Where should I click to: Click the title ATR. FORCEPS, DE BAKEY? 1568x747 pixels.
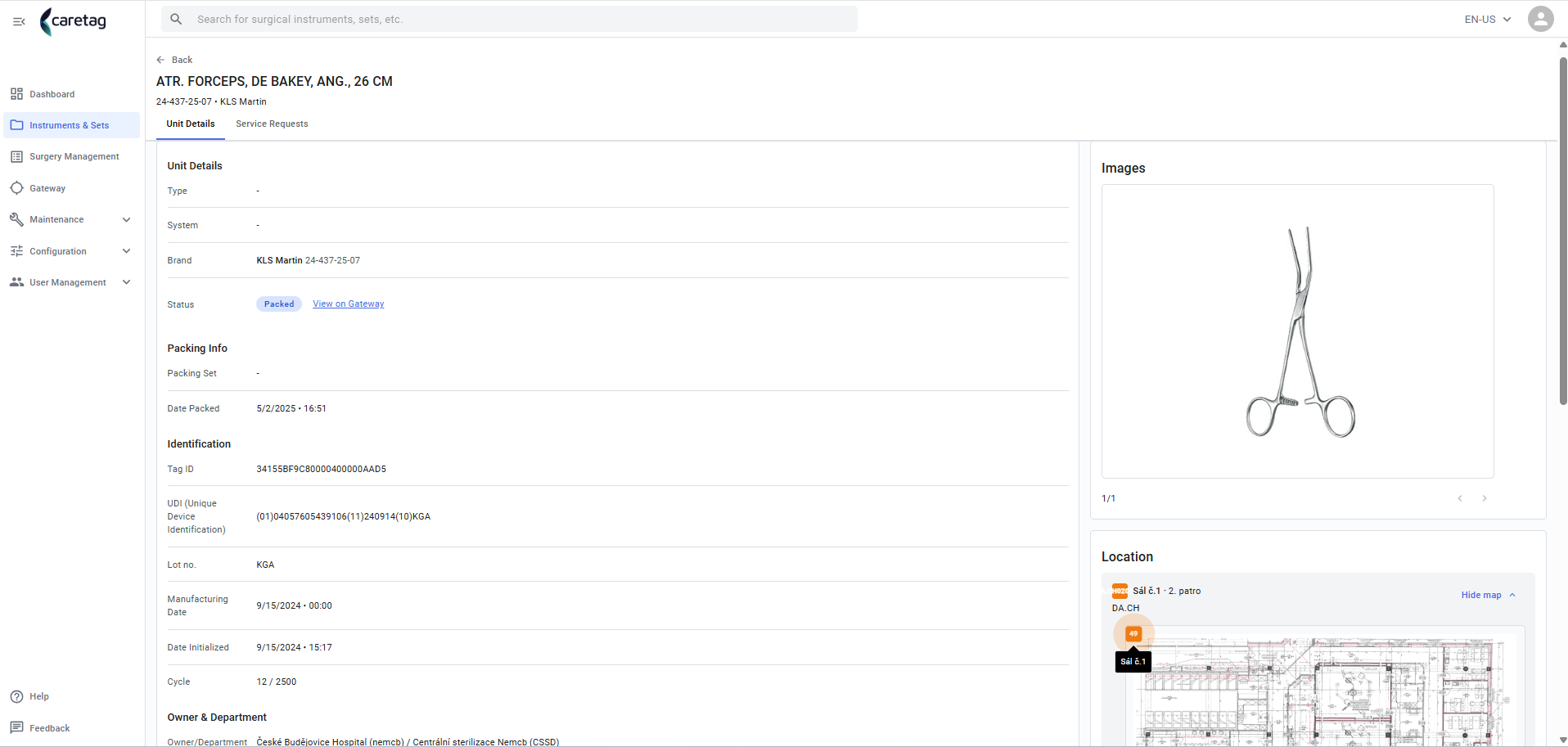(274, 81)
